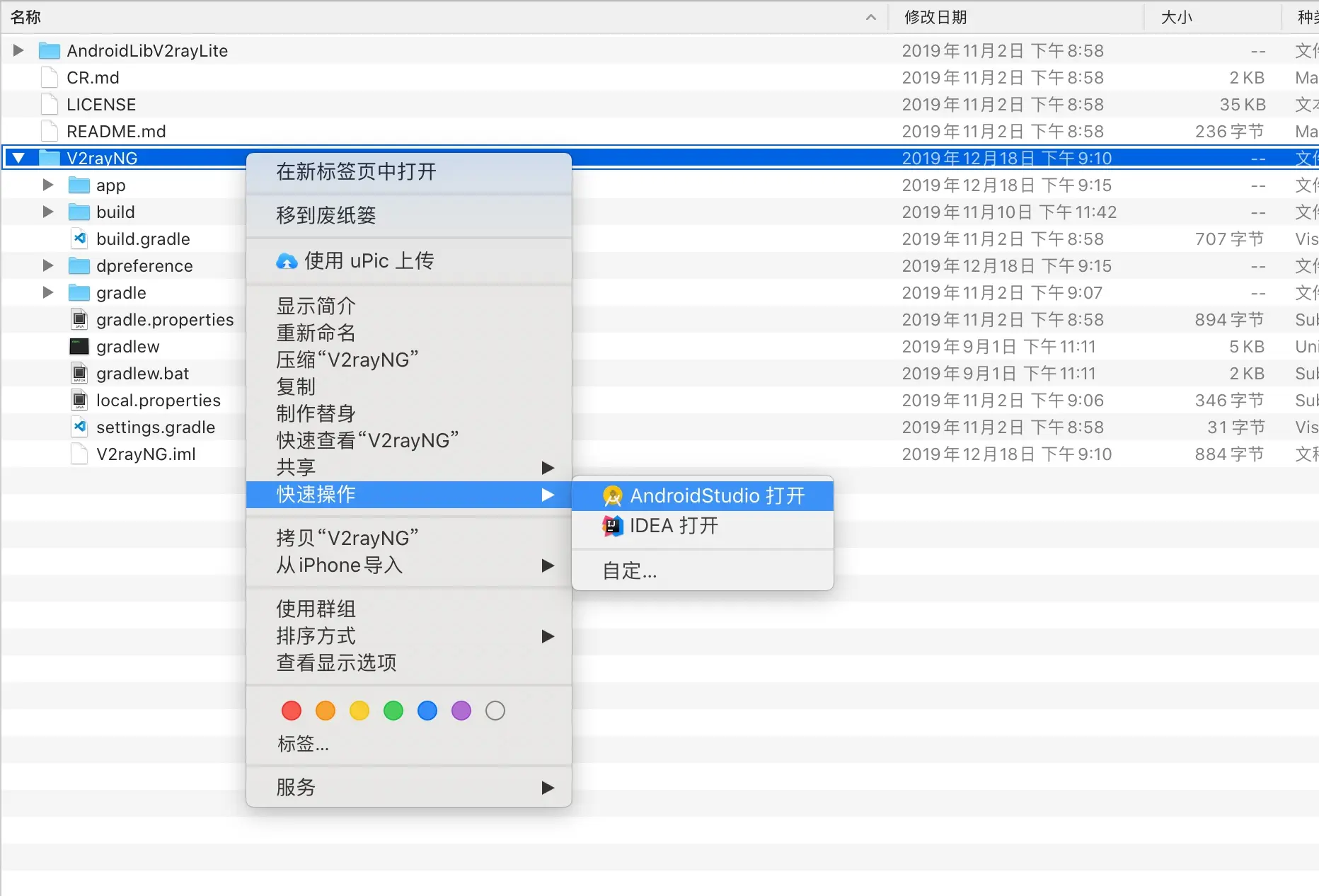1319x896 pixels.
Task: Choose 在新标签页中打开 from context menu
Action: [x=409, y=172]
